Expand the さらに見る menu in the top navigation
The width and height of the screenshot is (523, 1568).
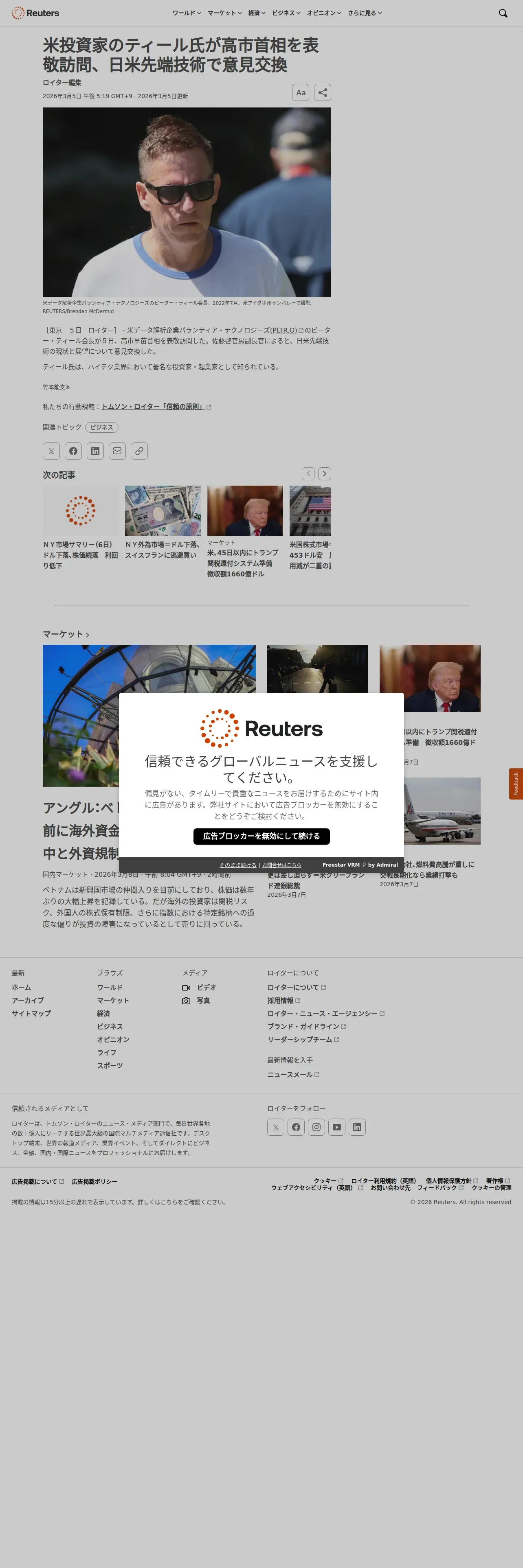(365, 13)
